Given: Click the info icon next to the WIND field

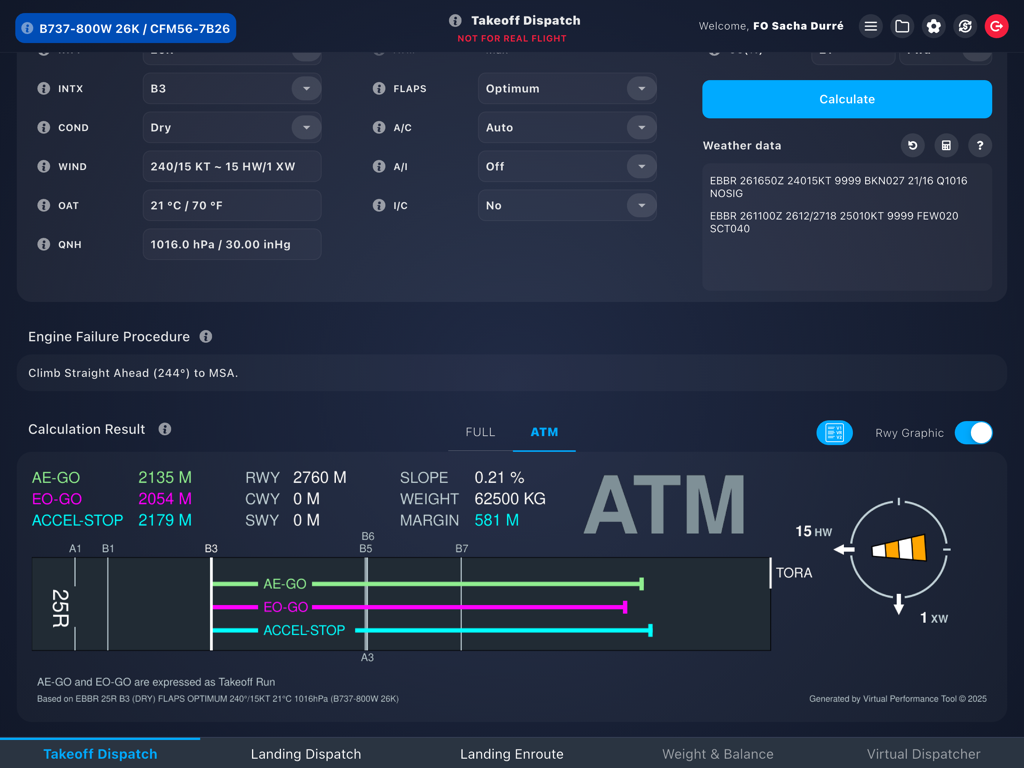Looking at the screenshot, I should [43, 166].
